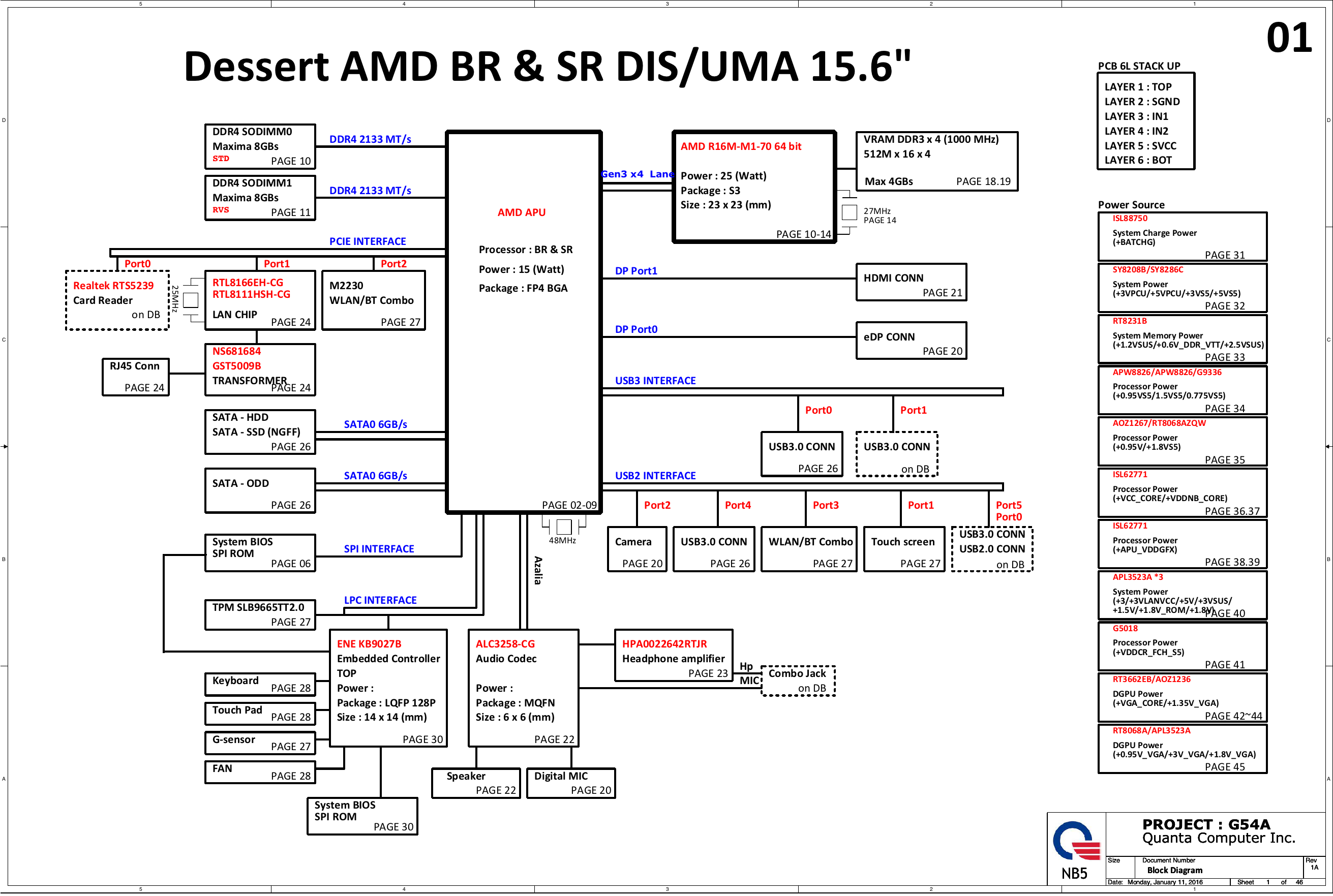Click SY8208B/SY8286C System Power entry

tap(1182, 288)
